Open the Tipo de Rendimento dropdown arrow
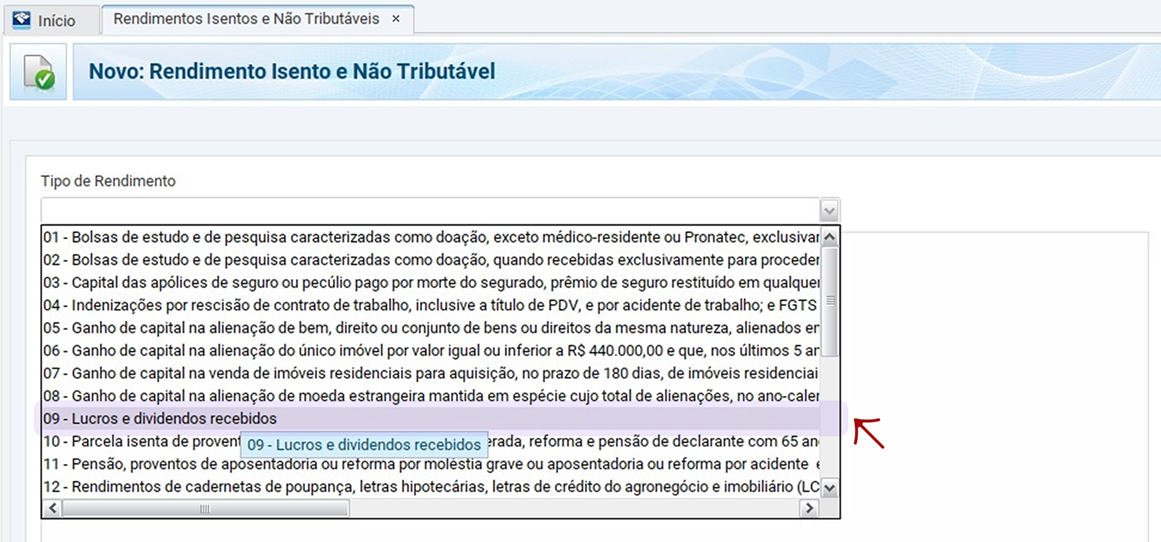1161x542 pixels. 829,210
